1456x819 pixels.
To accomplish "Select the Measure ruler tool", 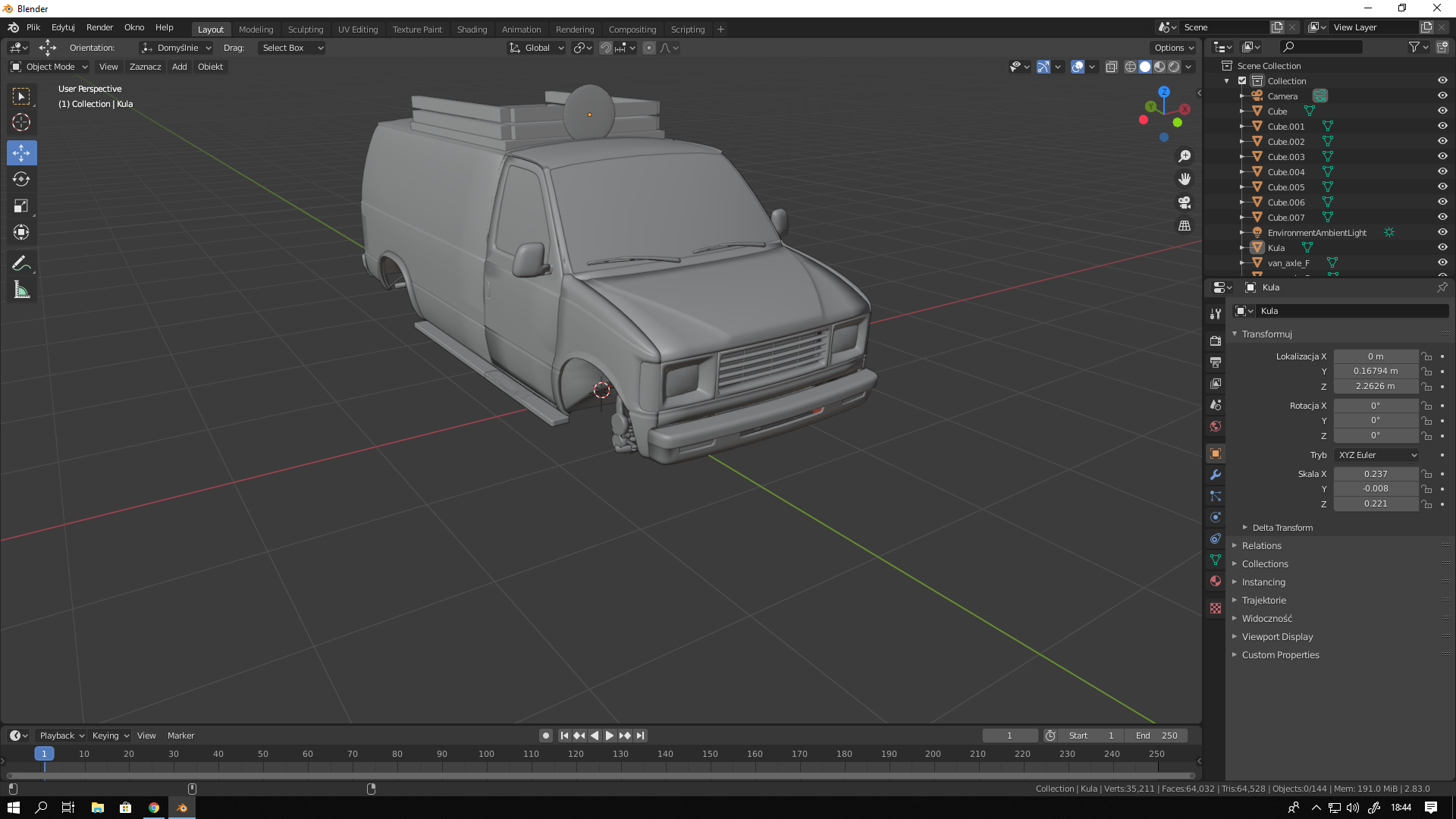I will pos(21,290).
